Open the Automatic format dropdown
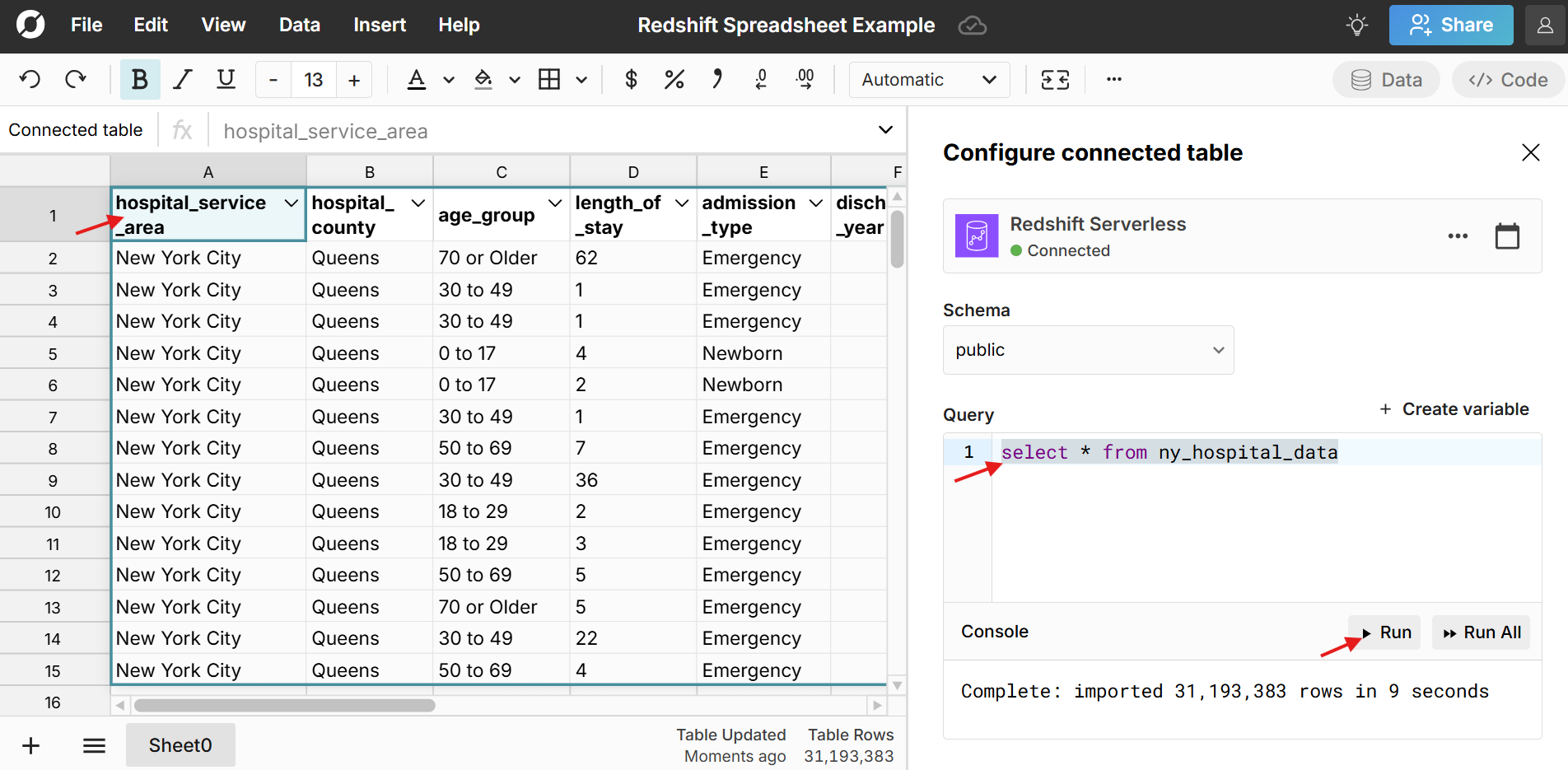The width and height of the screenshot is (1568, 770). (x=929, y=80)
